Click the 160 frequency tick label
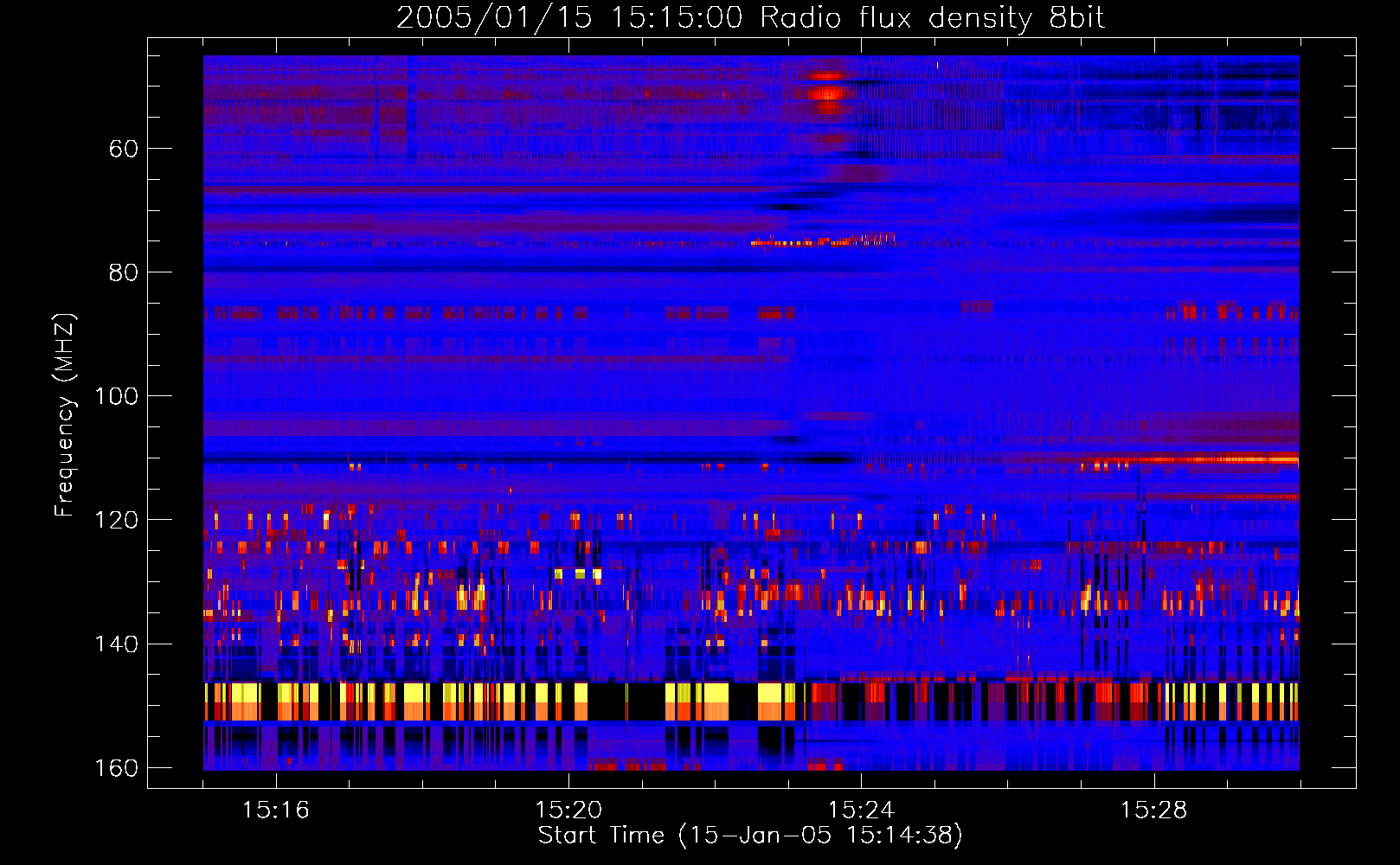Viewport: 1400px width, 865px height. pos(116,768)
